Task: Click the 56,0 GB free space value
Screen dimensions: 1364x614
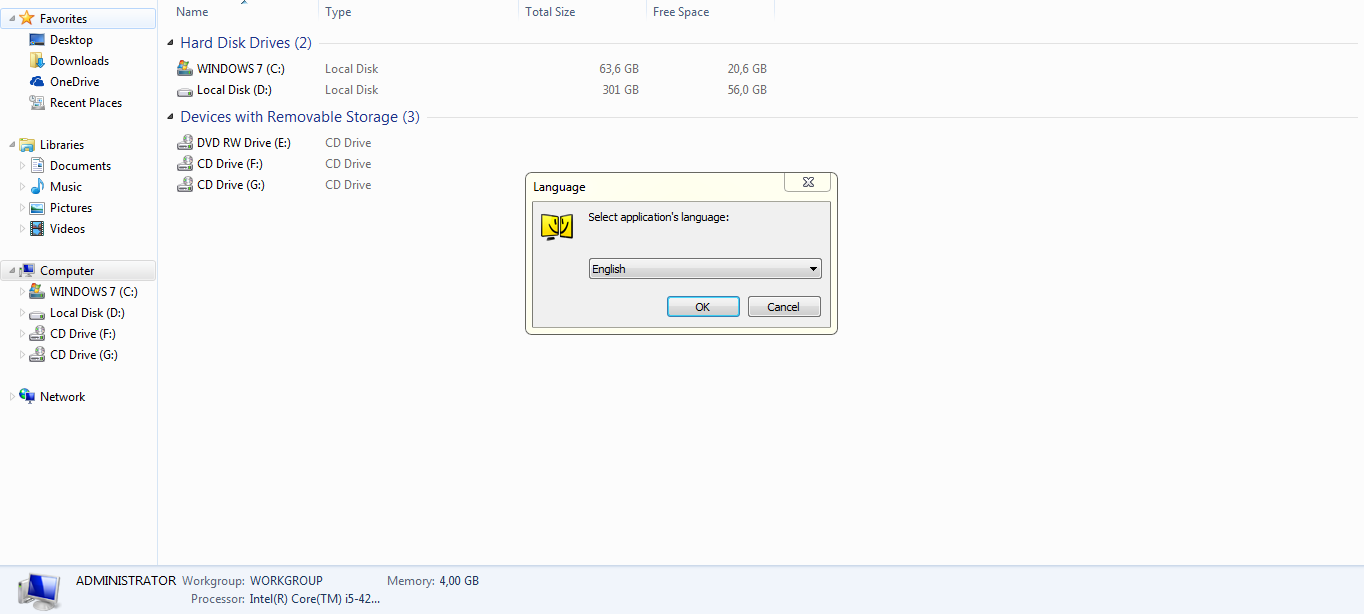Action: [x=747, y=90]
